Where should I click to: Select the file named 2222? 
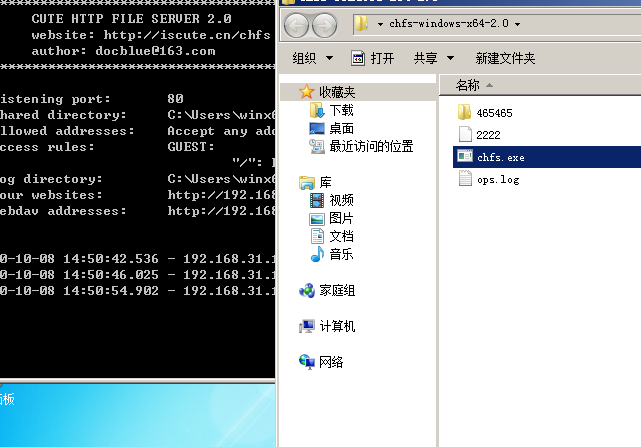(x=488, y=135)
